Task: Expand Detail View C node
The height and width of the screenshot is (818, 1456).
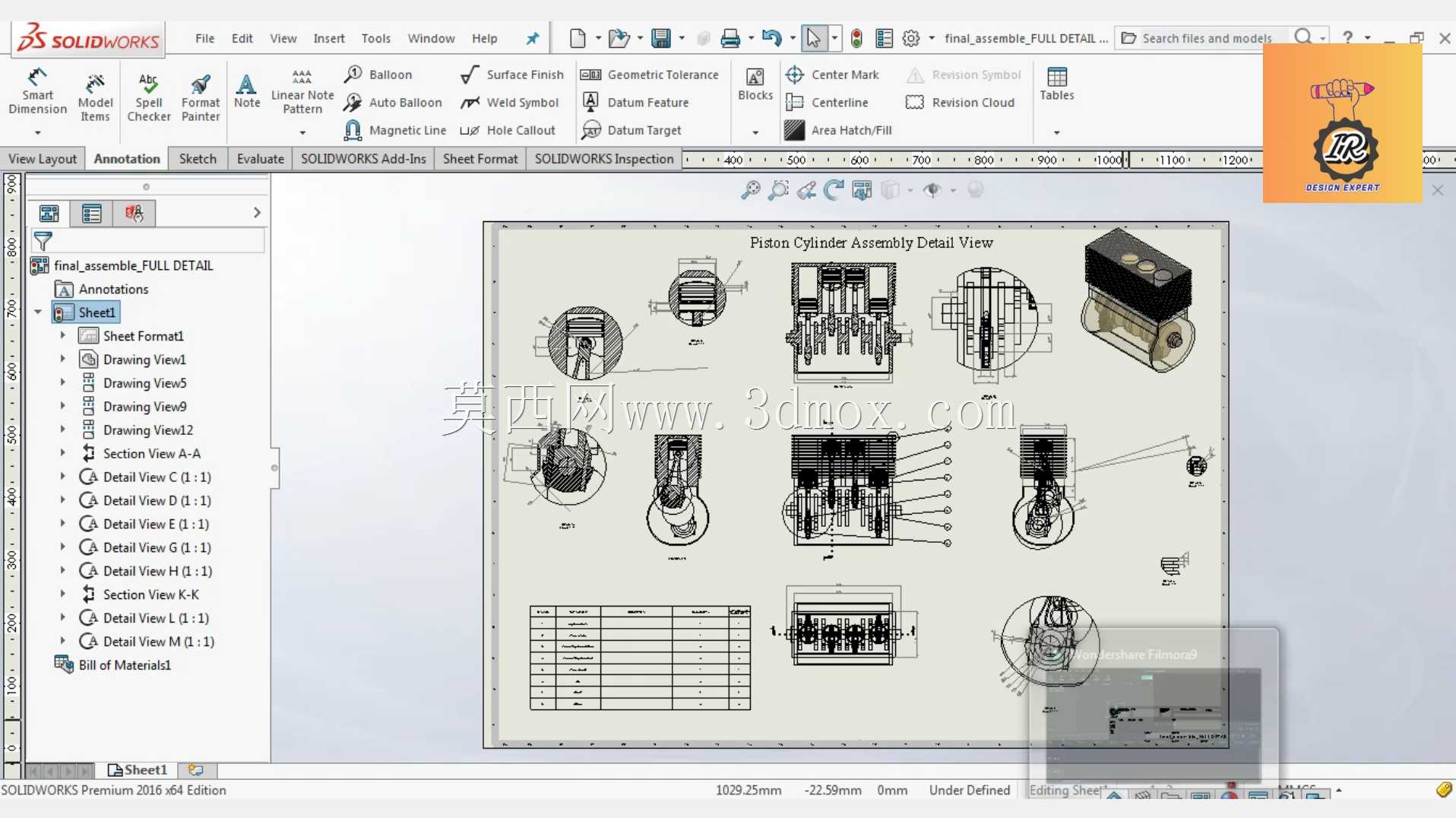Action: tap(63, 477)
